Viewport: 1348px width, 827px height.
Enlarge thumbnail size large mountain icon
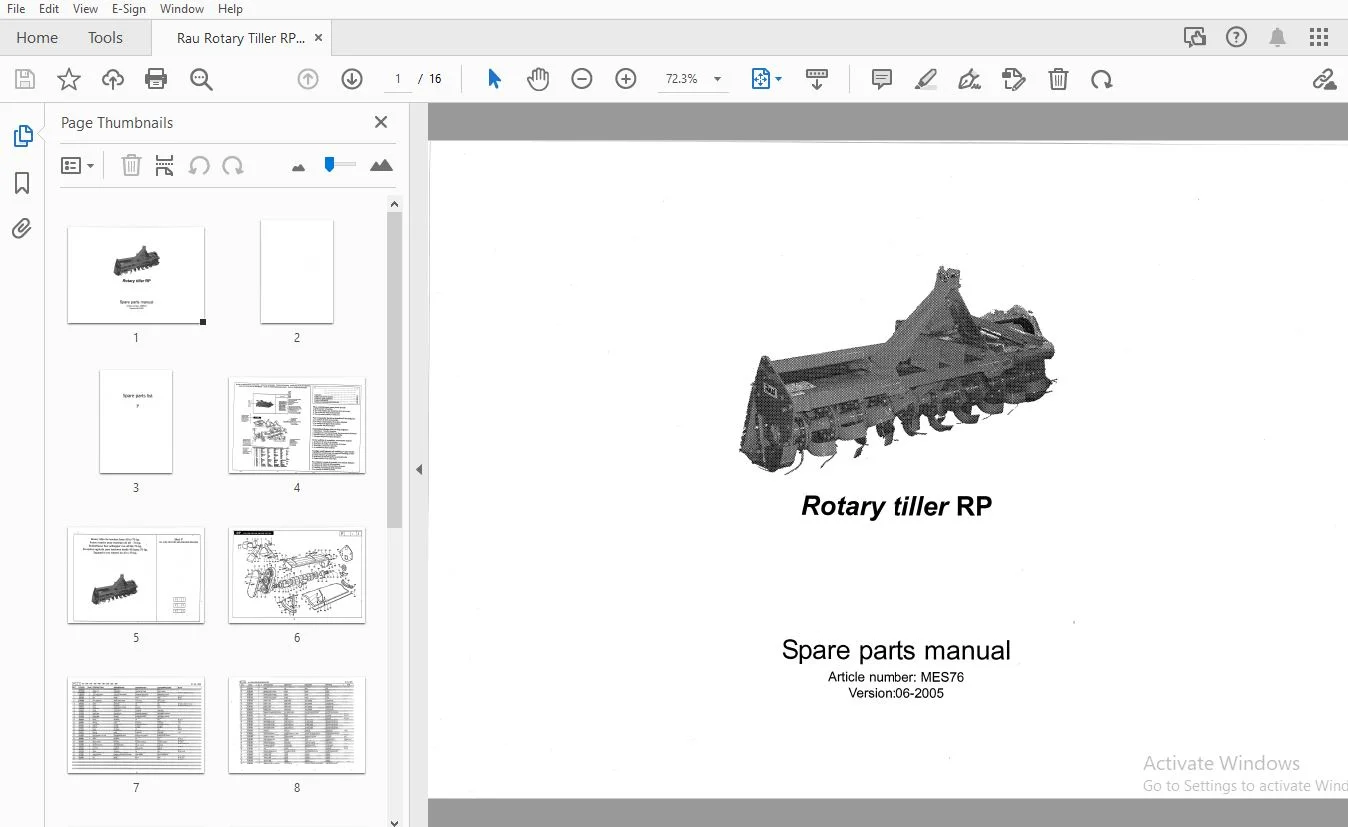[x=381, y=166]
